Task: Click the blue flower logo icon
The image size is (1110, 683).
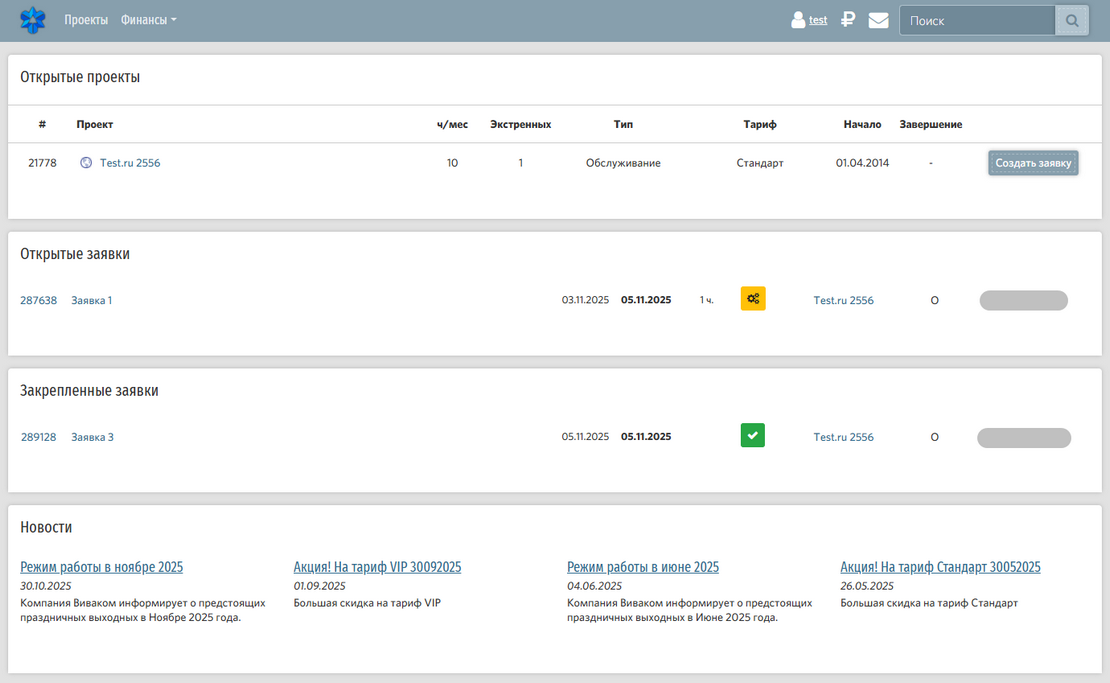Action: (33, 20)
